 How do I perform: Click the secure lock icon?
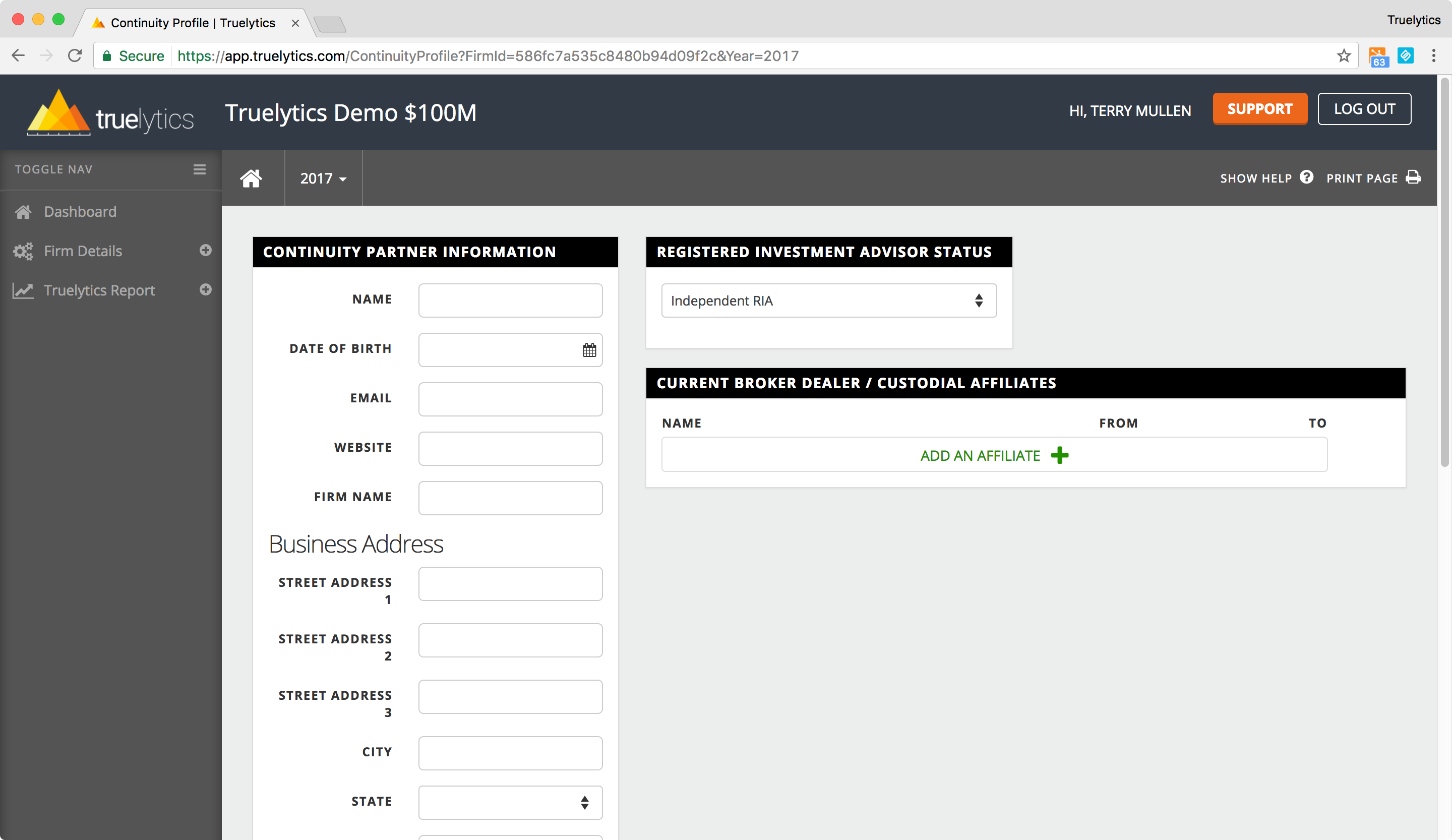(x=106, y=55)
